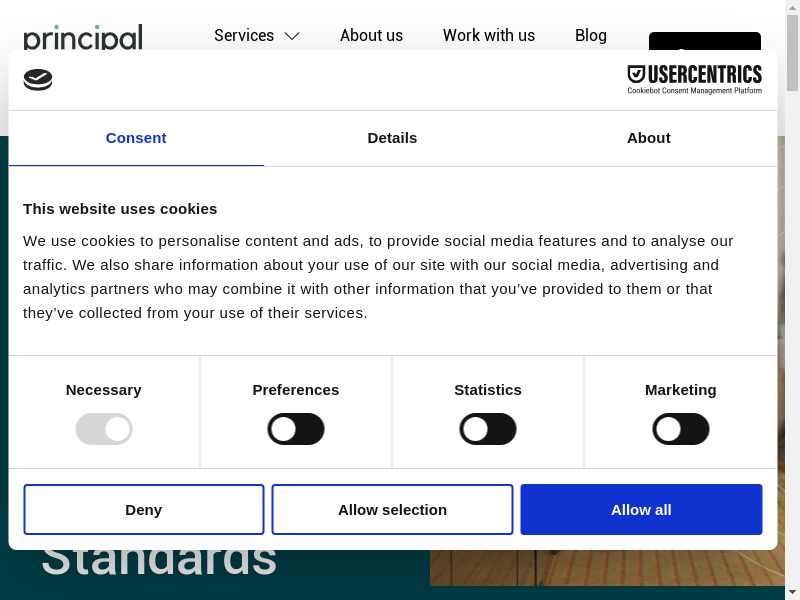
Task: Open the Blog link in navigation
Action: click(590, 35)
